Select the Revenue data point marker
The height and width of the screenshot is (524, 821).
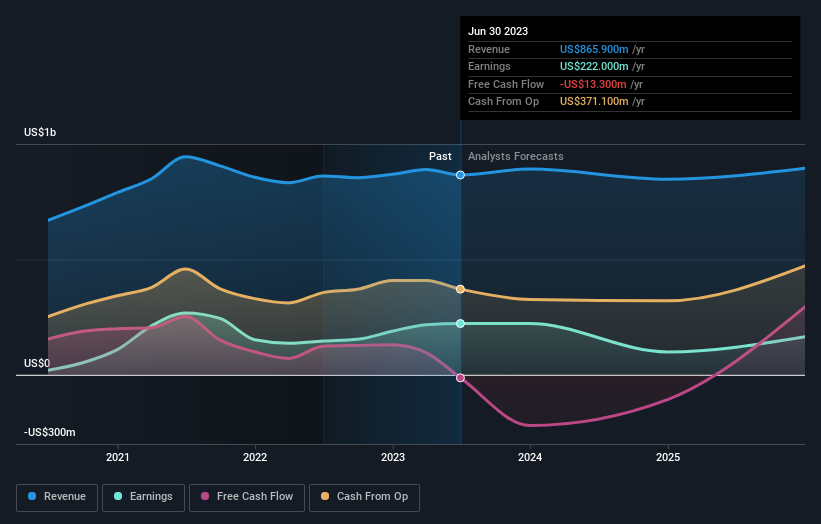[460, 175]
